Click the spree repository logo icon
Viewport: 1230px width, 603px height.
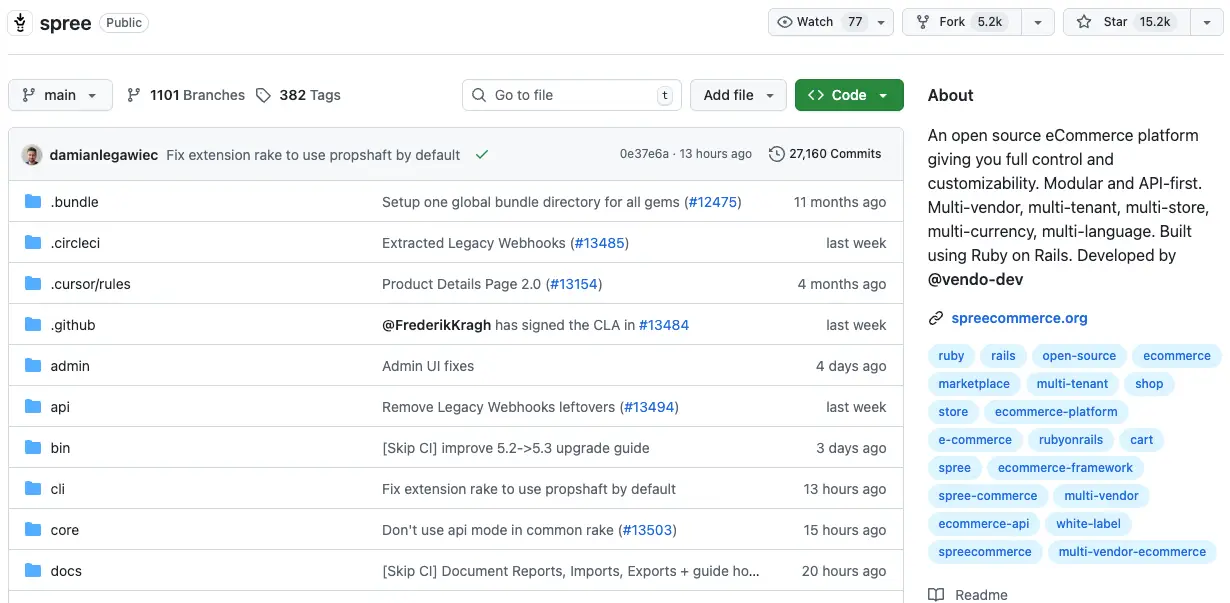[20, 22]
